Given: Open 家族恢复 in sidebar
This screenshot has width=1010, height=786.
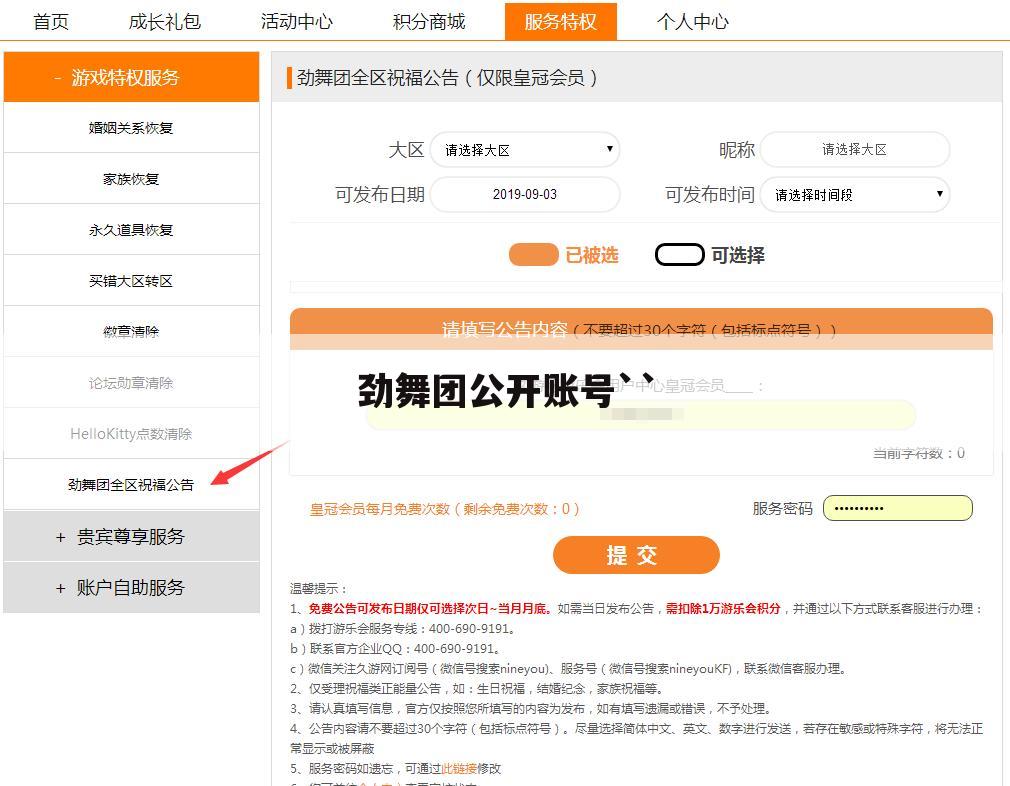Looking at the screenshot, I should pos(131,178).
